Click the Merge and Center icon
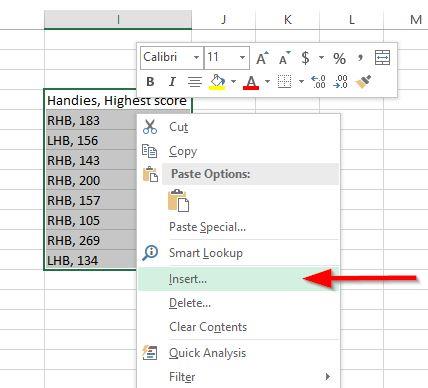 (382, 57)
